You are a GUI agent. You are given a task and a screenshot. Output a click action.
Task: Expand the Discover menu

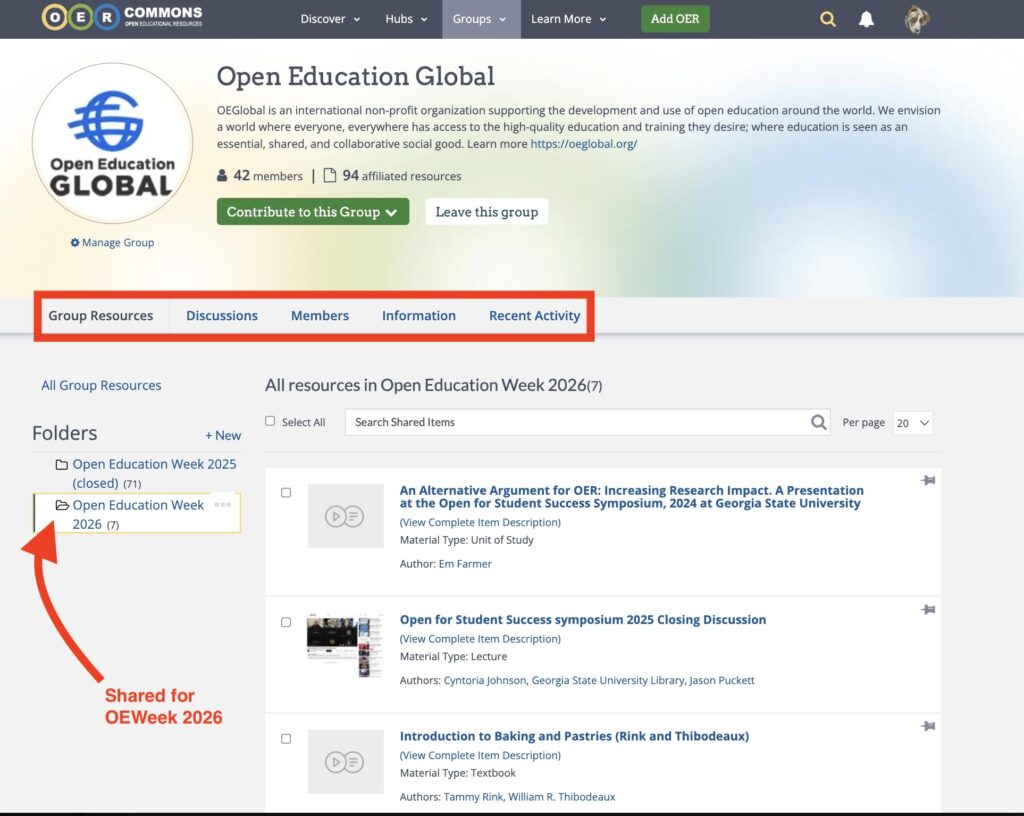pyautogui.click(x=329, y=19)
